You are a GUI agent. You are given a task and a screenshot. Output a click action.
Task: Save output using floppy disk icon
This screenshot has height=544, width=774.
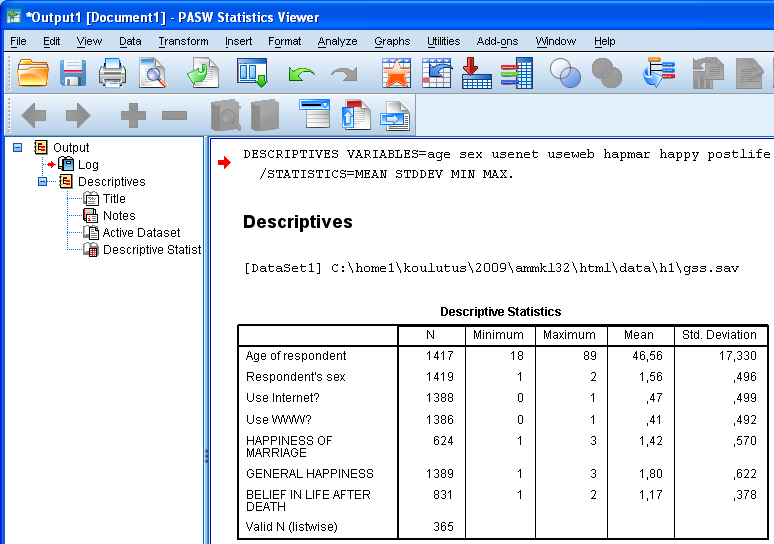[73, 73]
